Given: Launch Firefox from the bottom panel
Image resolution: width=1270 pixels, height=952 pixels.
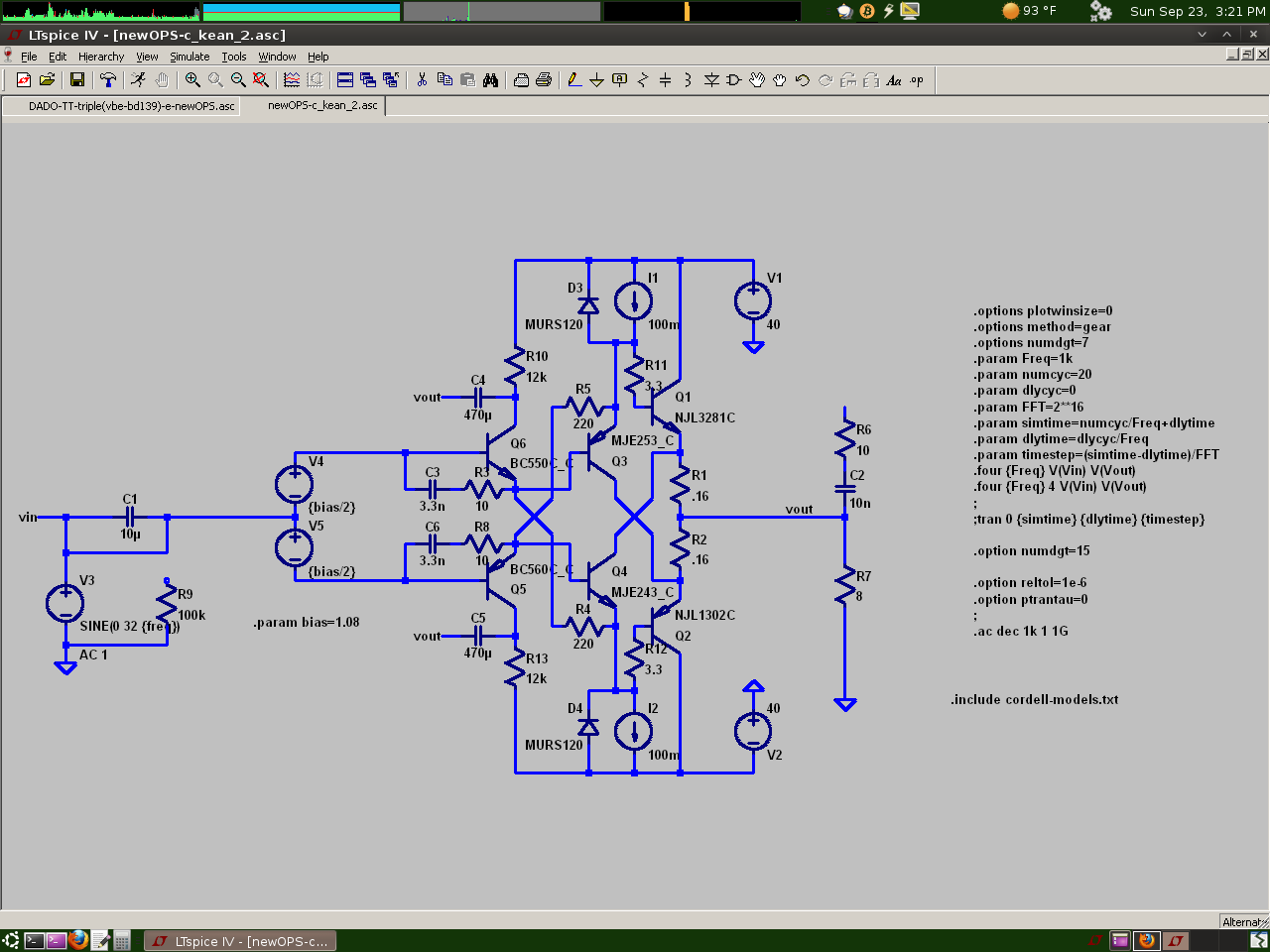Looking at the screenshot, I should pyautogui.click(x=78, y=940).
